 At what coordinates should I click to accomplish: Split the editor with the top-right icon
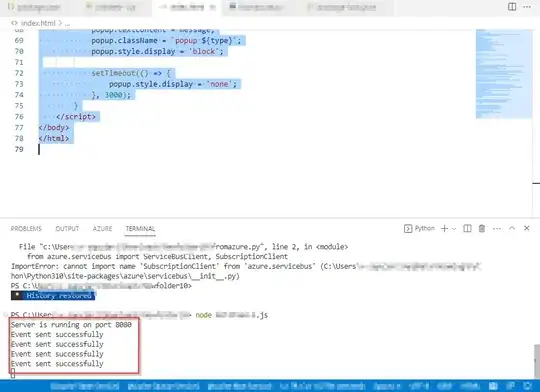(512, 7)
